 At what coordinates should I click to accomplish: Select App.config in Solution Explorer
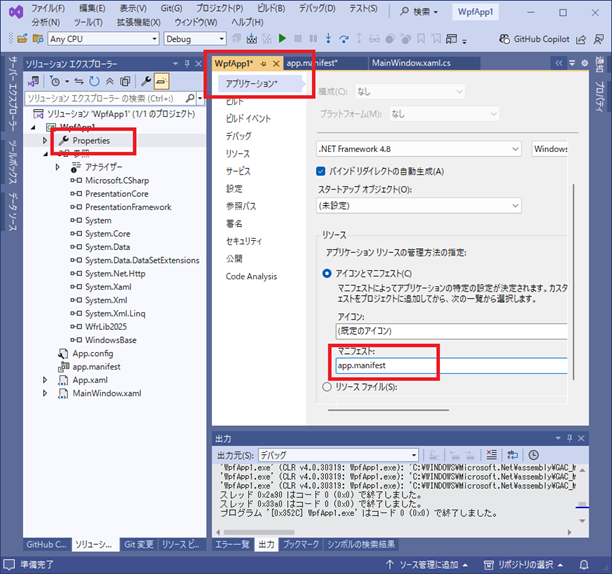(93, 353)
